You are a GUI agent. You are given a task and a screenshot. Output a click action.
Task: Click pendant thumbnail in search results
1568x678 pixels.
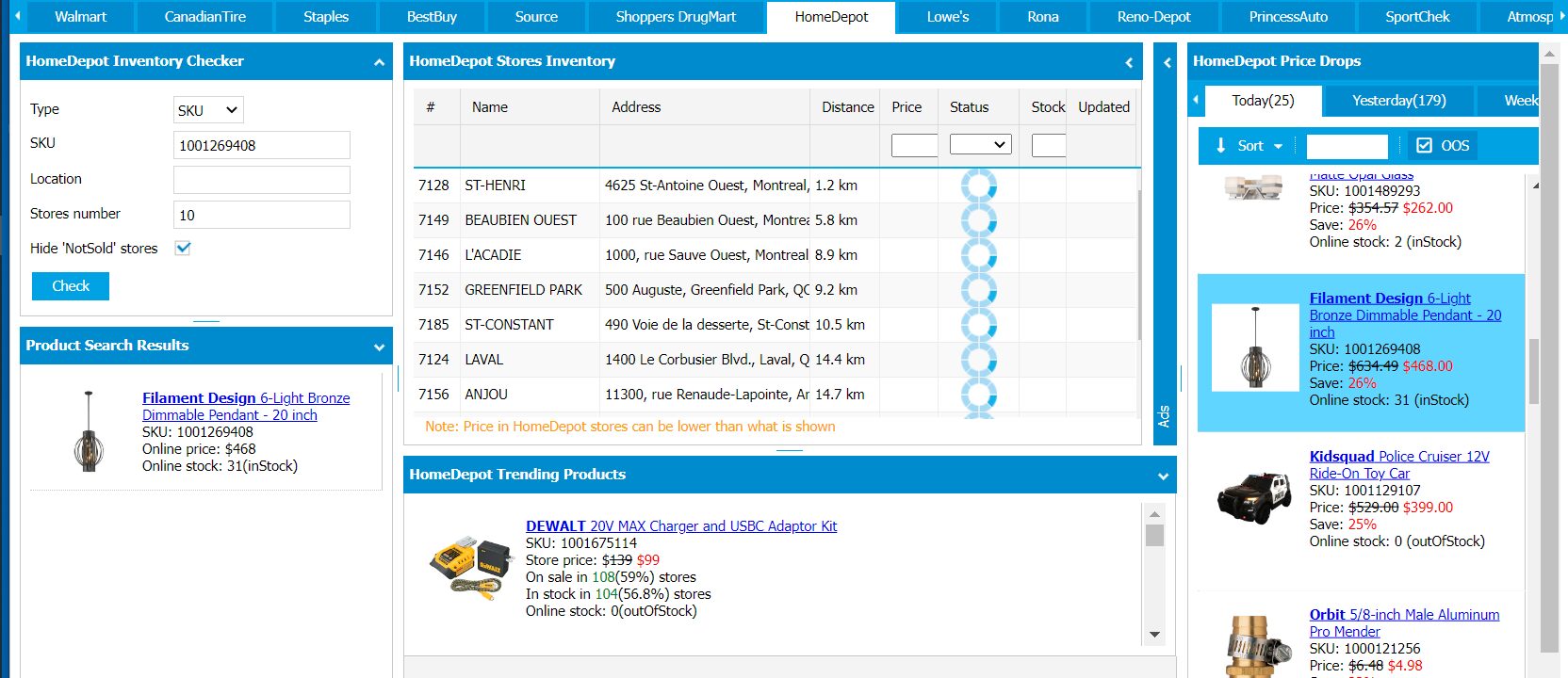point(89,432)
